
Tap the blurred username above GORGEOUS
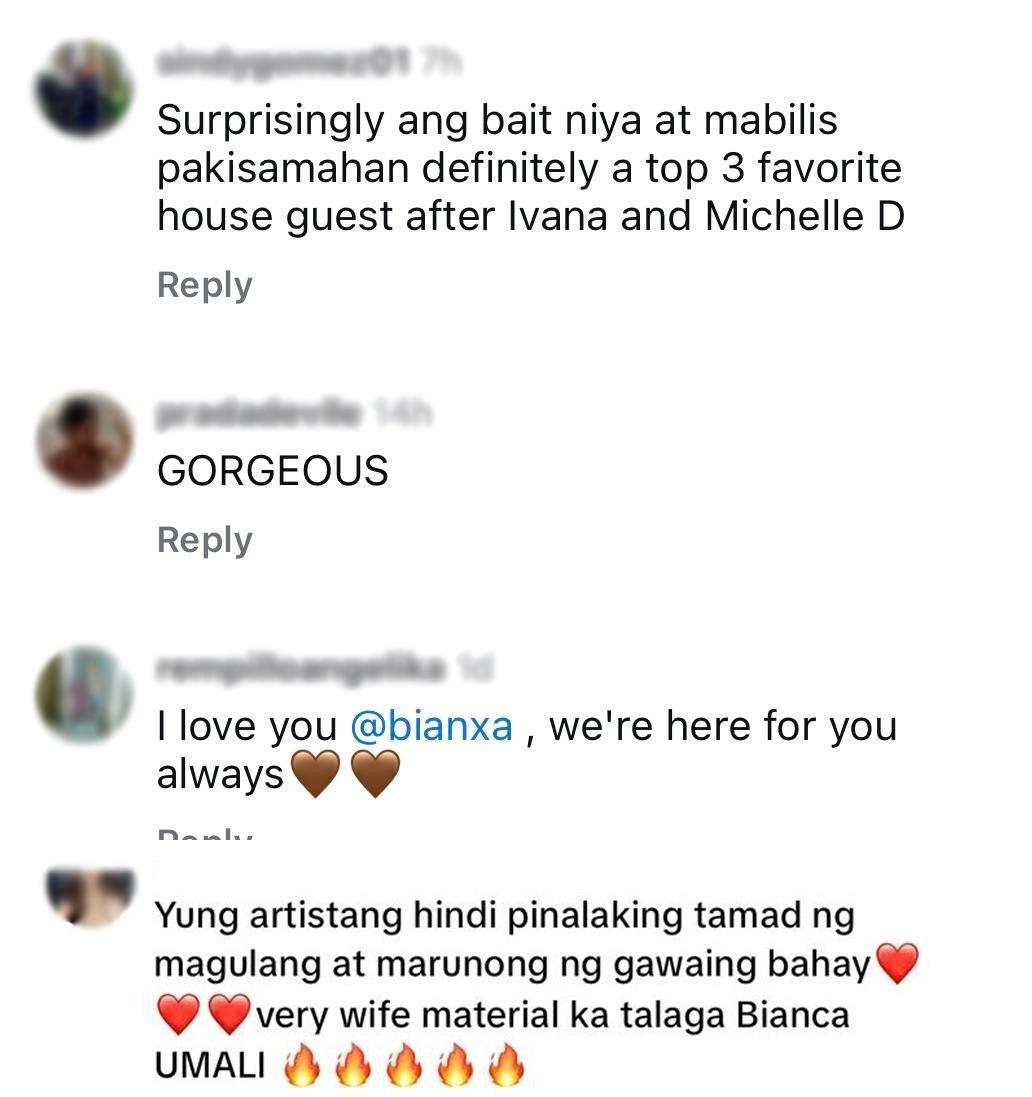(x=260, y=414)
